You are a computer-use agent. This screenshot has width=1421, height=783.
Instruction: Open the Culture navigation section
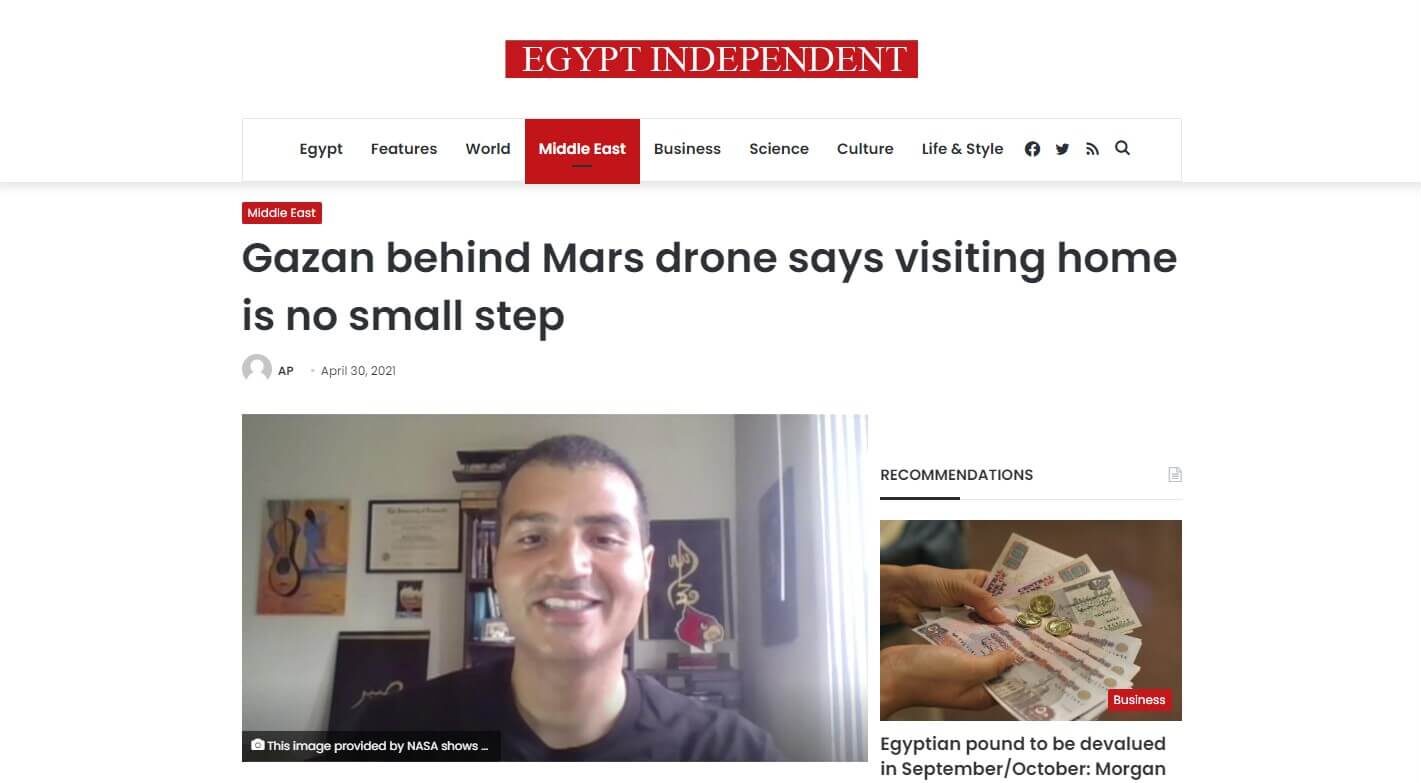pyautogui.click(x=865, y=149)
